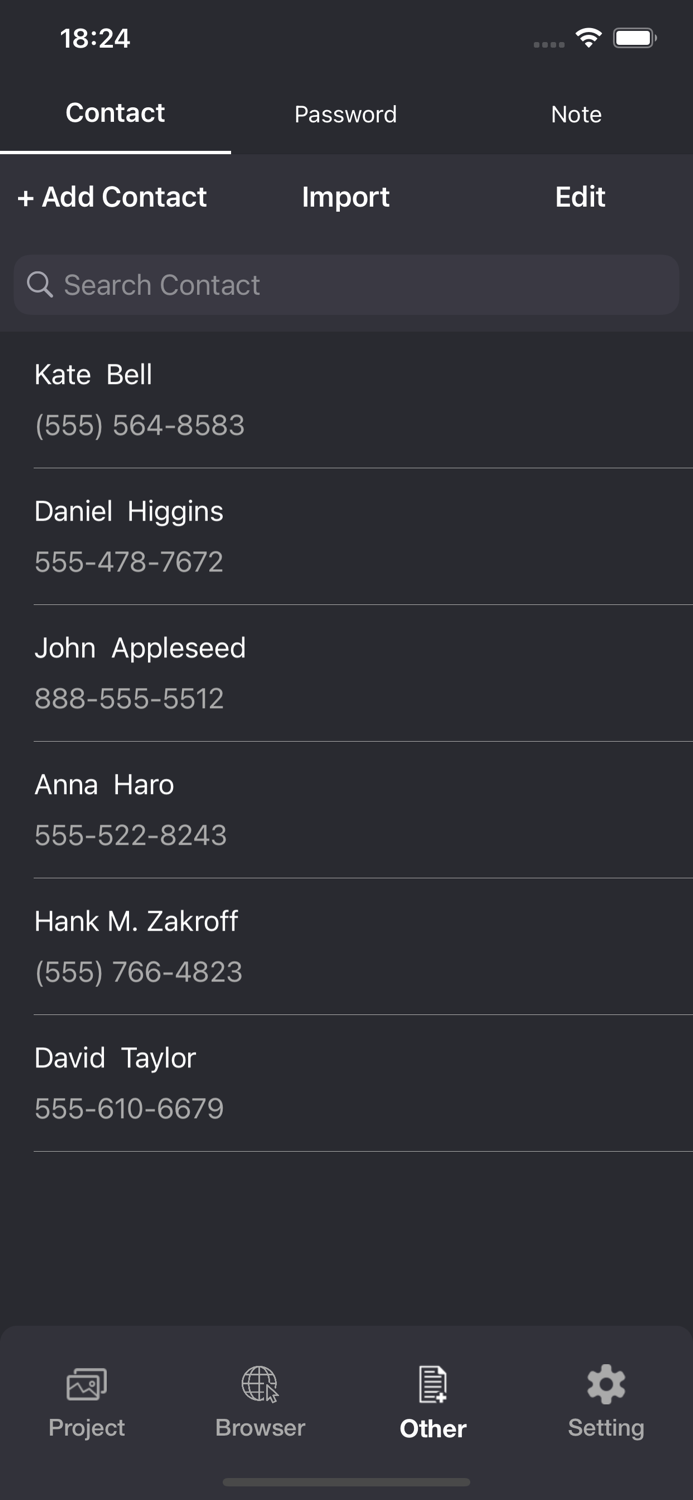Open the Project tab photo icon
The height and width of the screenshot is (1500, 693).
tap(87, 1385)
